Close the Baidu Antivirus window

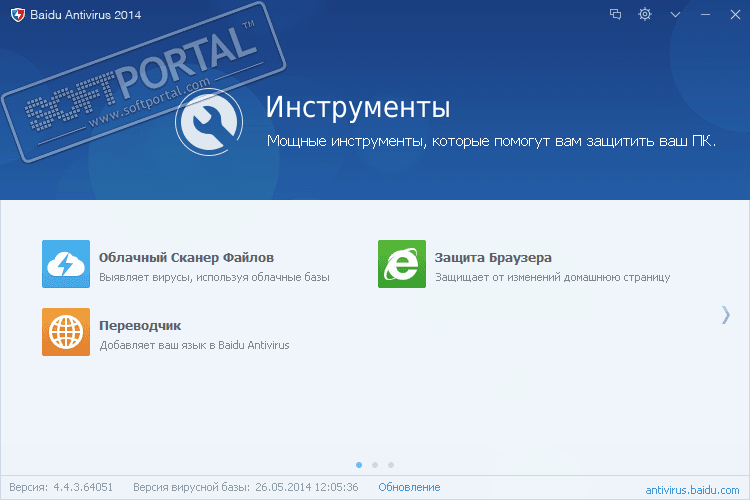point(736,15)
